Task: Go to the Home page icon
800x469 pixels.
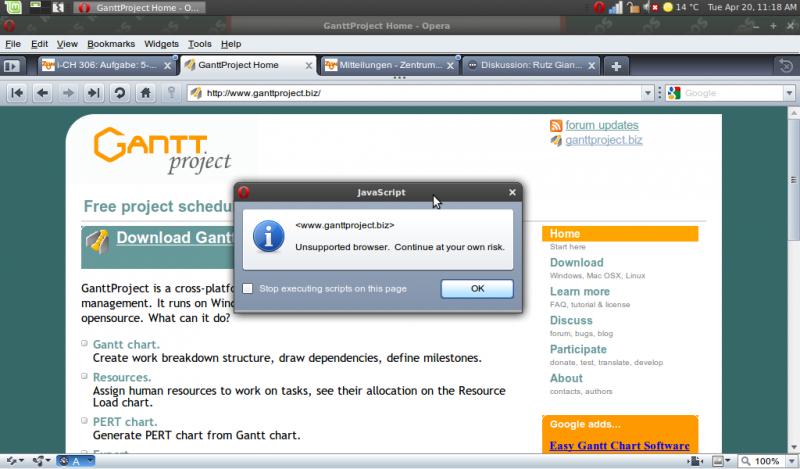Action: [x=145, y=93]
